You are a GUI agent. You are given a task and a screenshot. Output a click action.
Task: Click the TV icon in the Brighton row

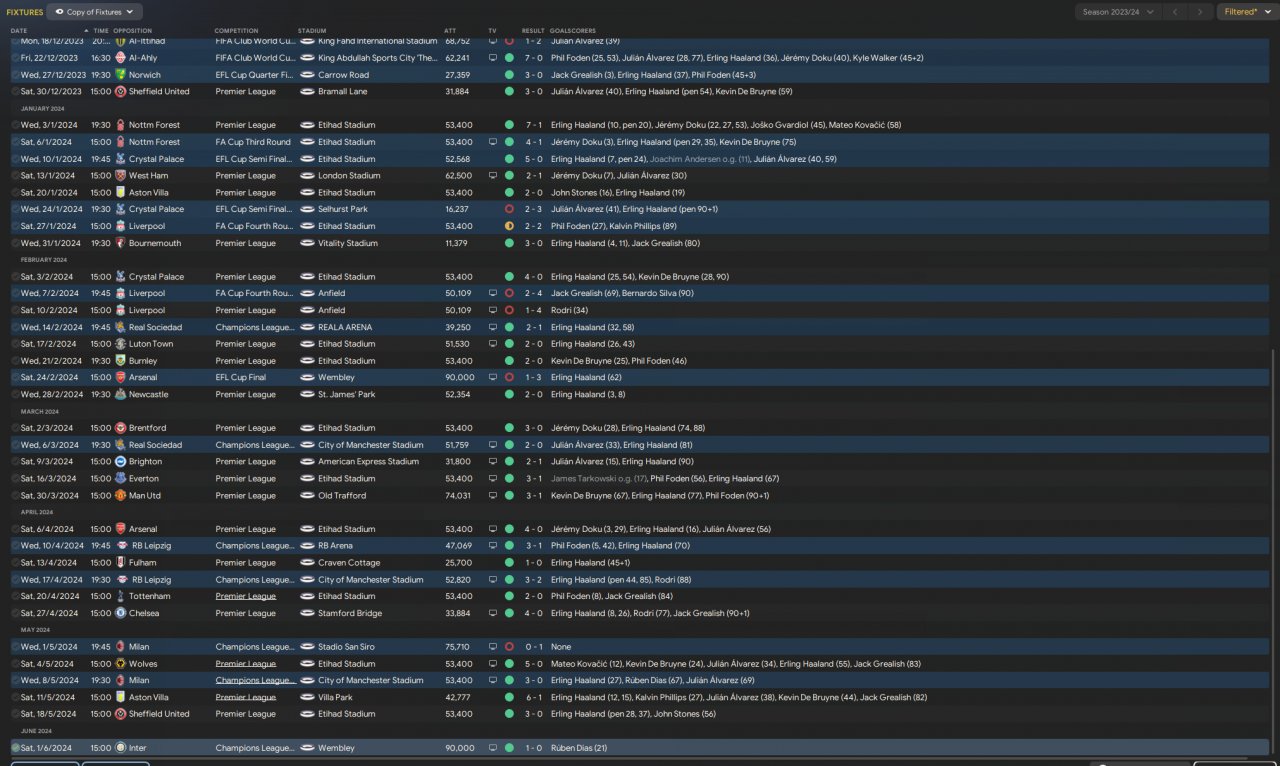point(492,462)
